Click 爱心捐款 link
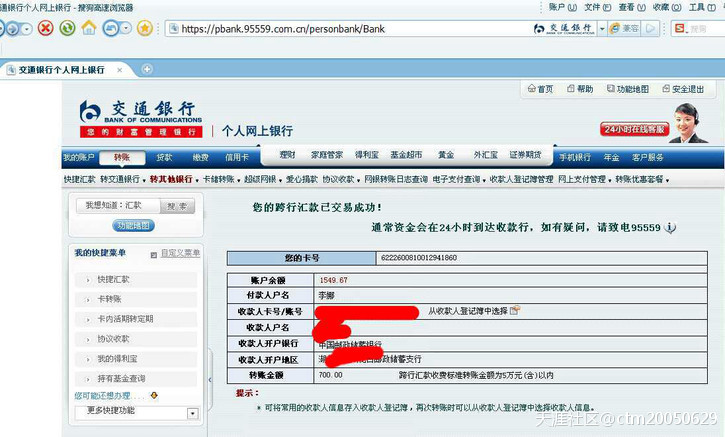Image resolution: width=725 pixels, height=437 pixels. pyautogui.click(x=301, y=179)
